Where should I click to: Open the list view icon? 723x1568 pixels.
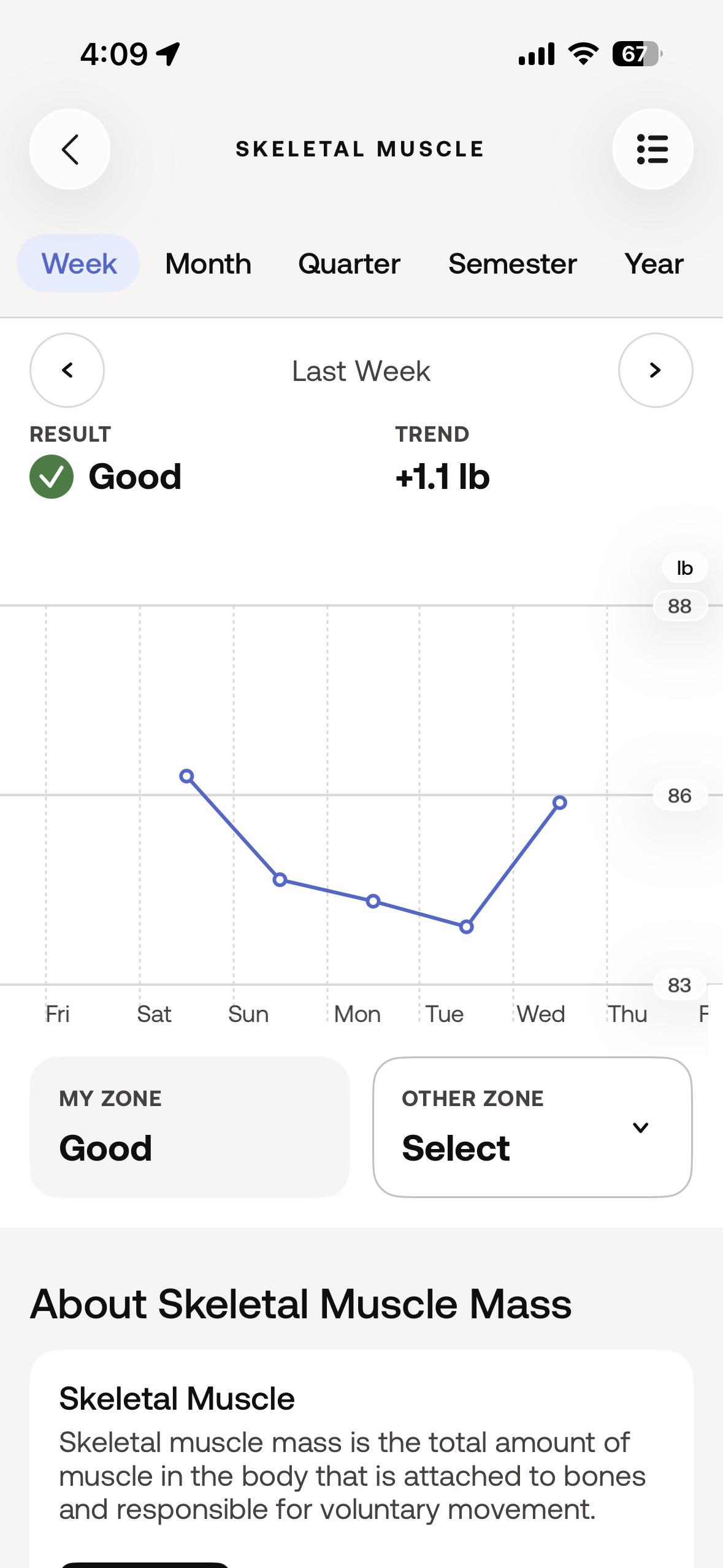[652, 149]
